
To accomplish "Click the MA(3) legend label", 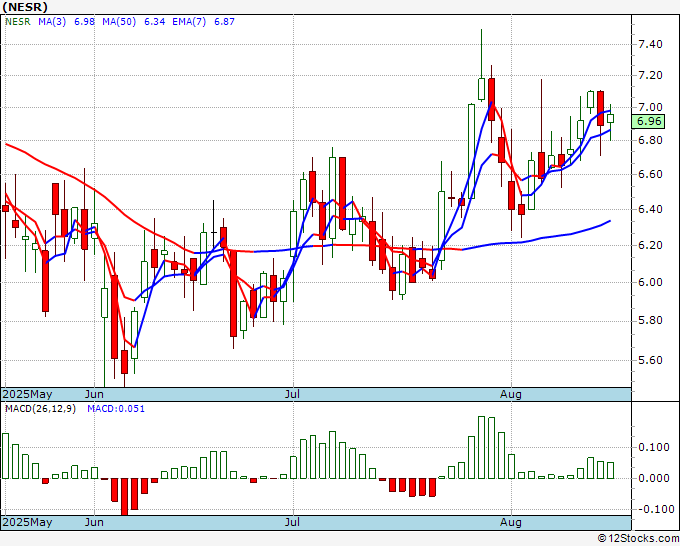I will 52,22.
